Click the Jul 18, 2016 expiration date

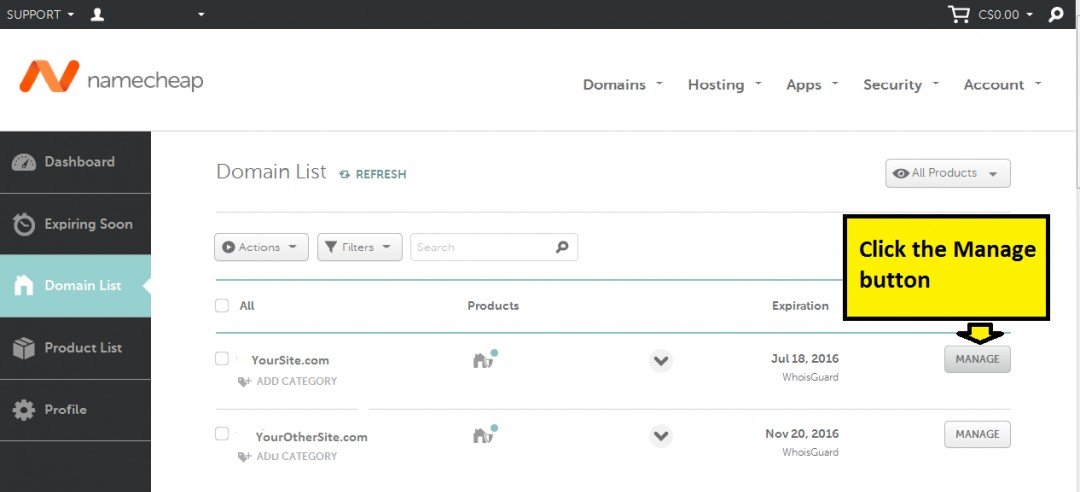804,358
